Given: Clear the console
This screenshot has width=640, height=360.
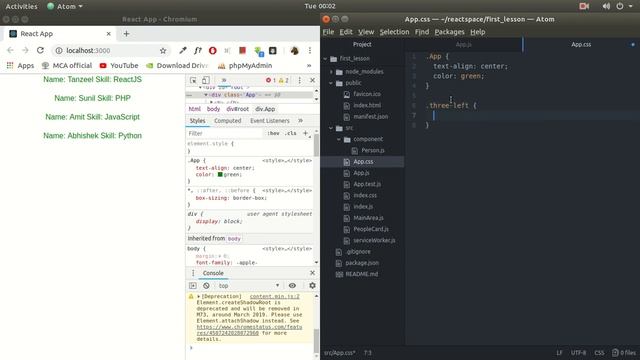Looking at the screenshot, I should tap(207, 286).
